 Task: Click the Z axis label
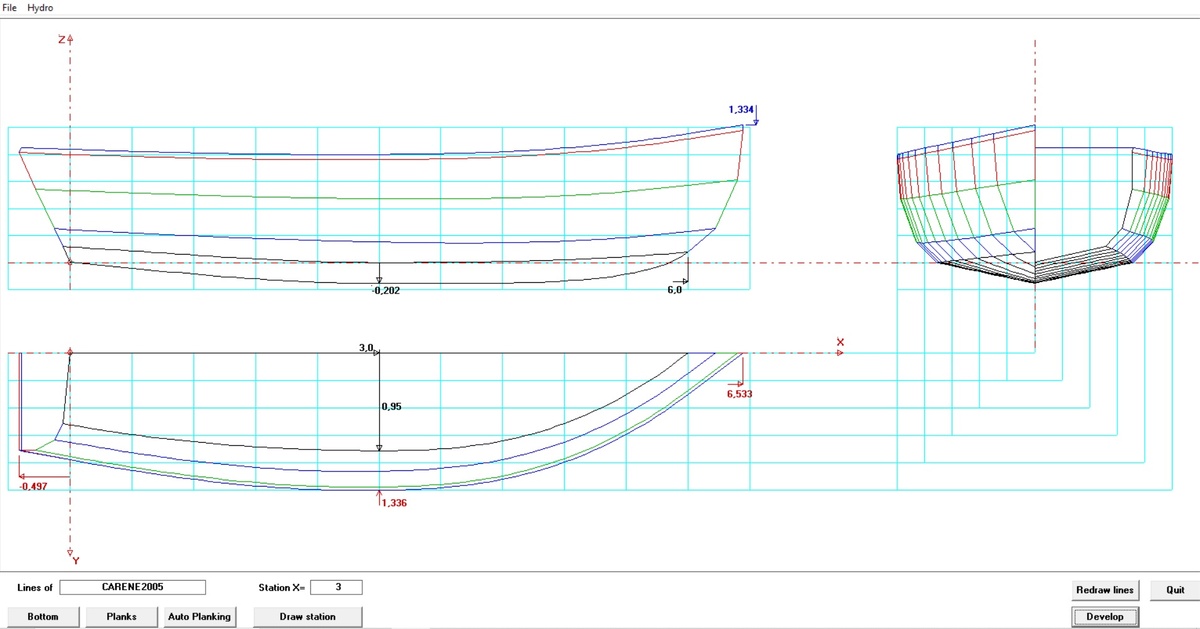pyautogui.click(x=61, y=39)
